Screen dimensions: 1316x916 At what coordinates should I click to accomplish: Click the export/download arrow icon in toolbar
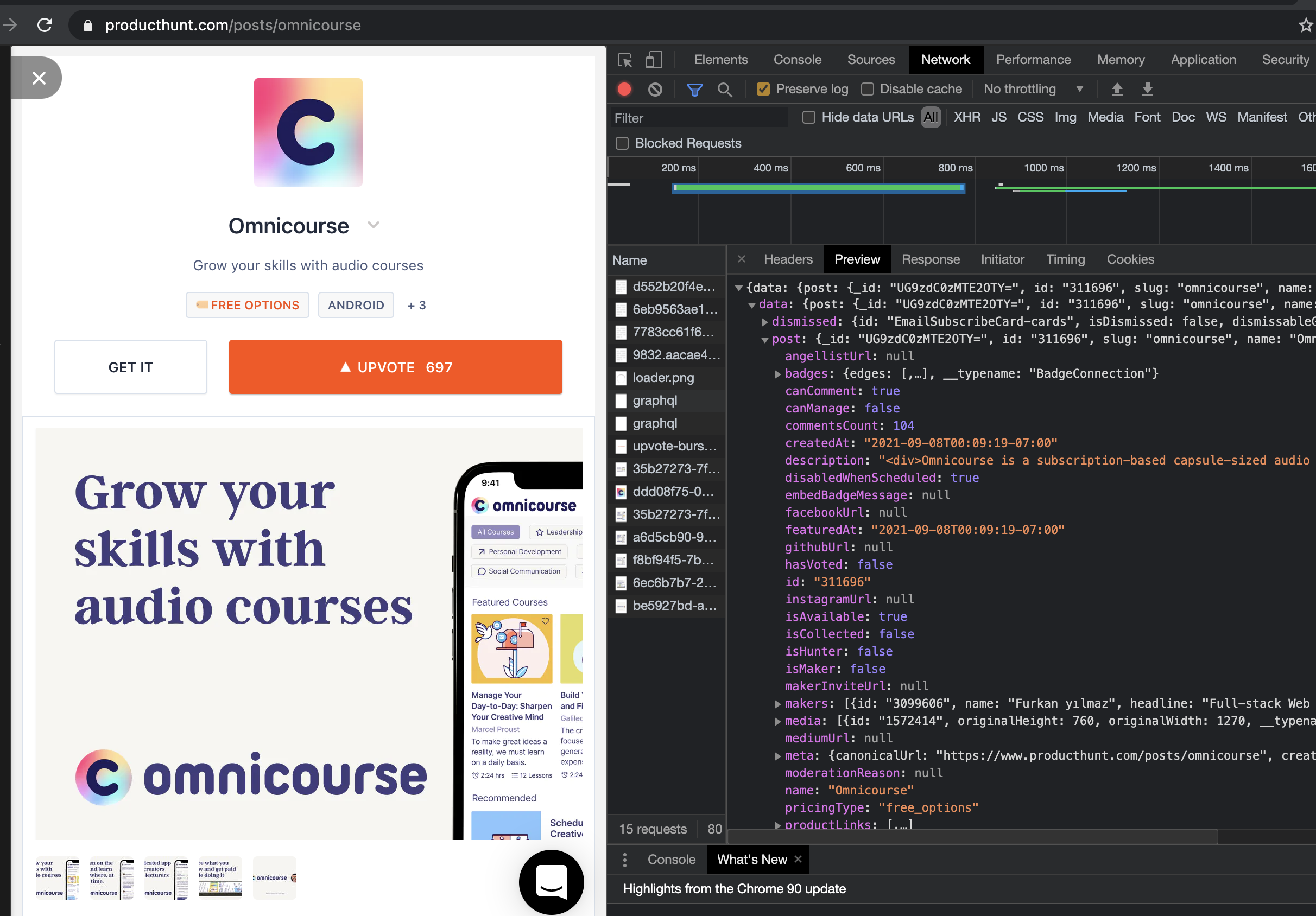(1148, 90)
